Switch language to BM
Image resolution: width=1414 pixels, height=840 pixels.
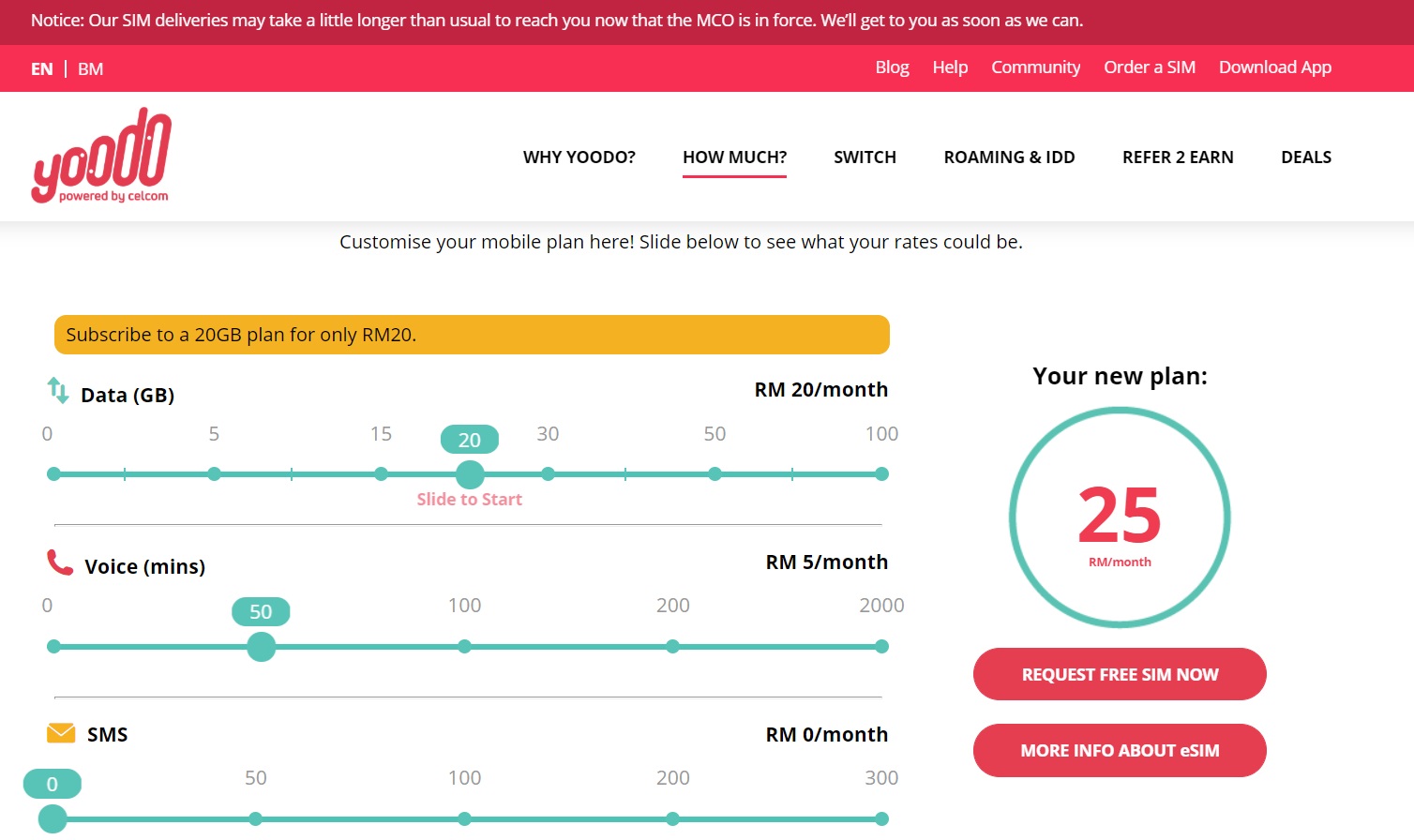[91, 69]
